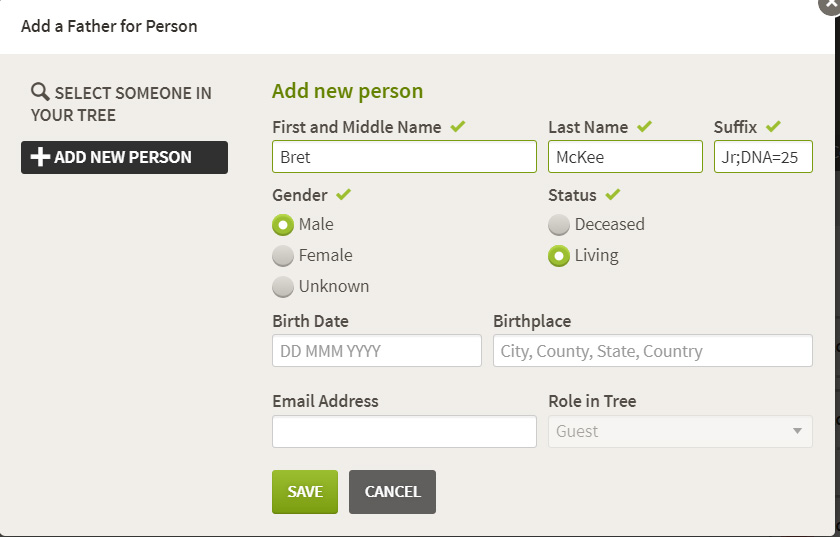Click the green checkmark beside First and Middle Name

458,126
